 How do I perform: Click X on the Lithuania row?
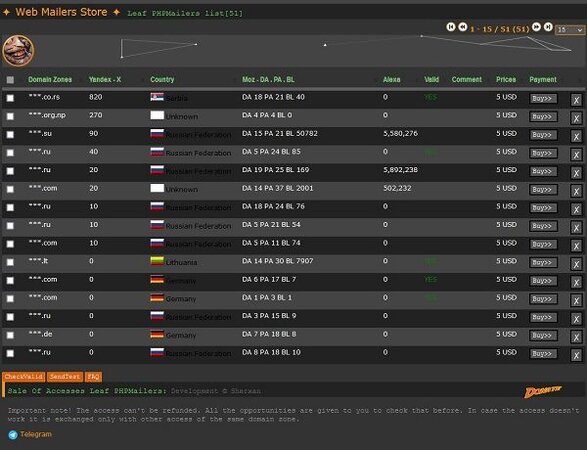(x=576, y=264)
